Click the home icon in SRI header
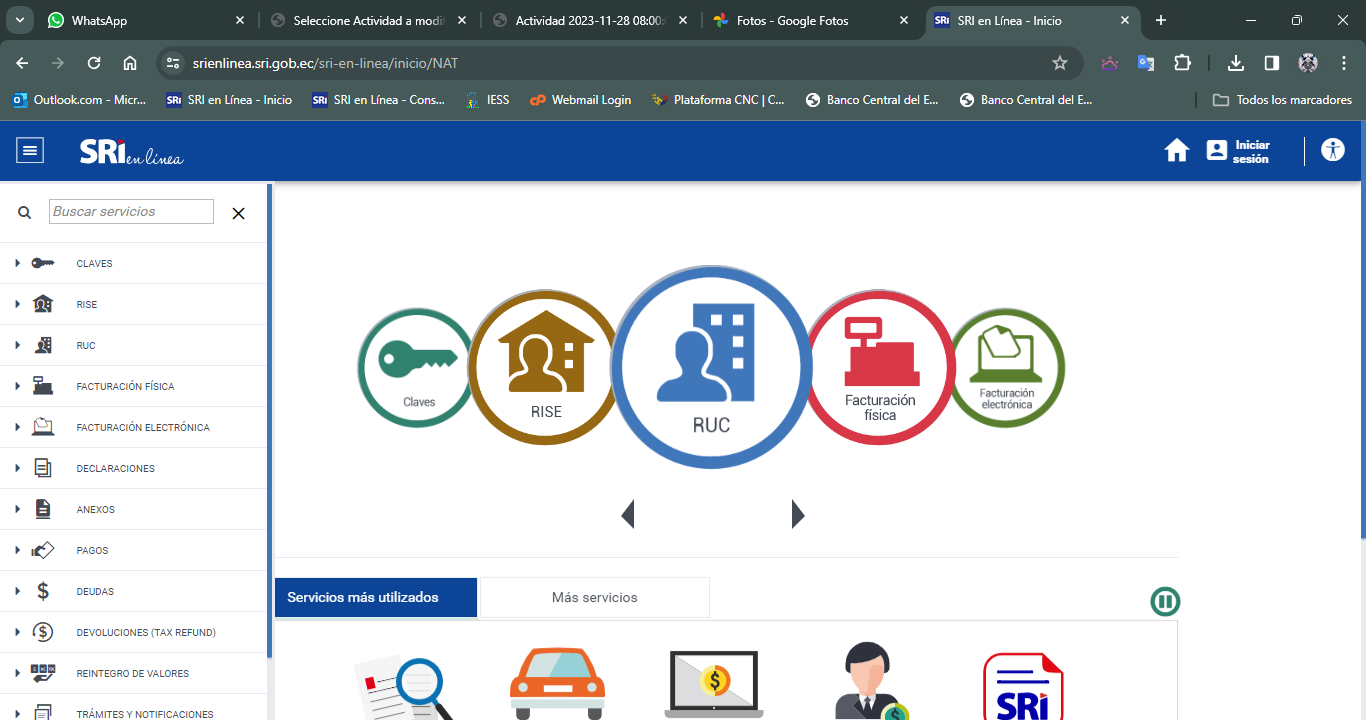Viewport: 1366px width, 720px height. [1176, 151]
